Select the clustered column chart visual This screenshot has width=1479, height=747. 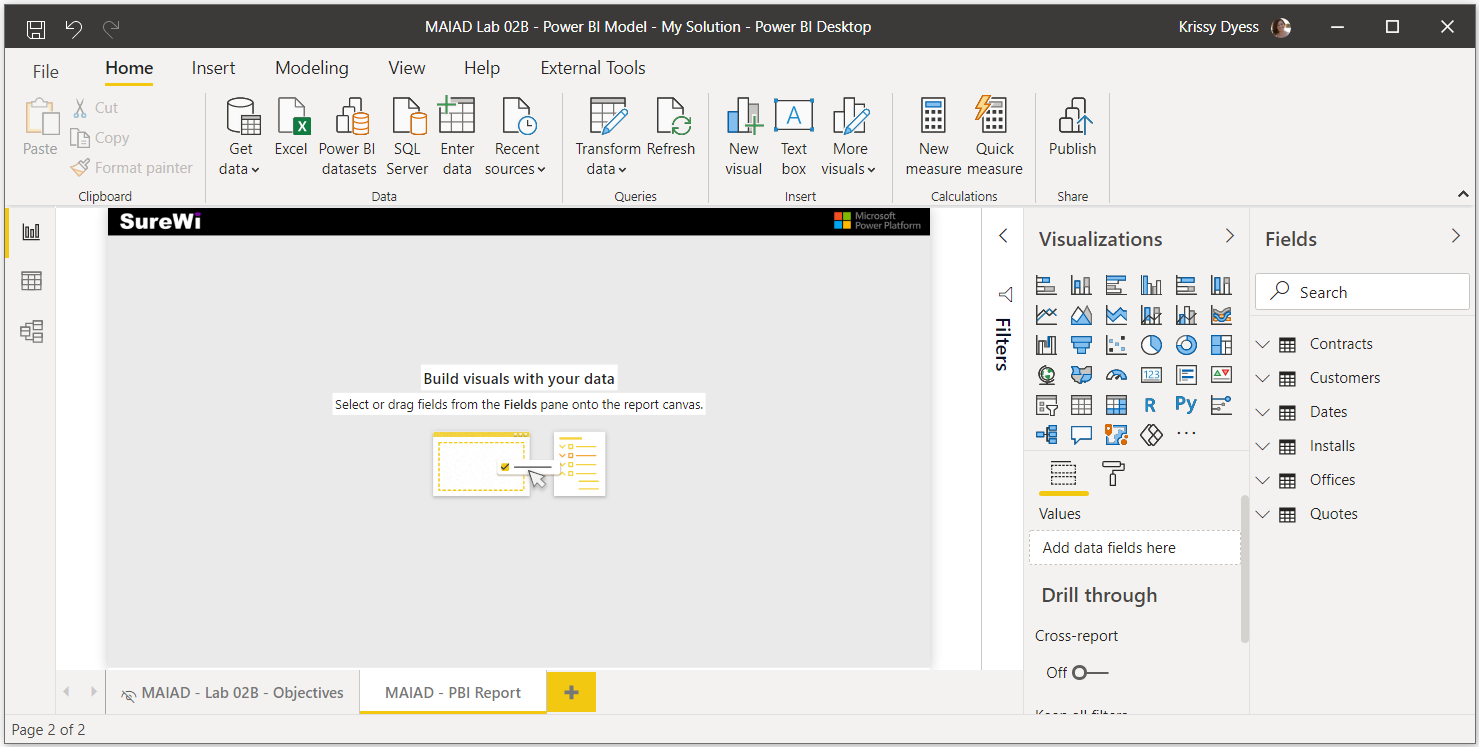coord(1151,286)
